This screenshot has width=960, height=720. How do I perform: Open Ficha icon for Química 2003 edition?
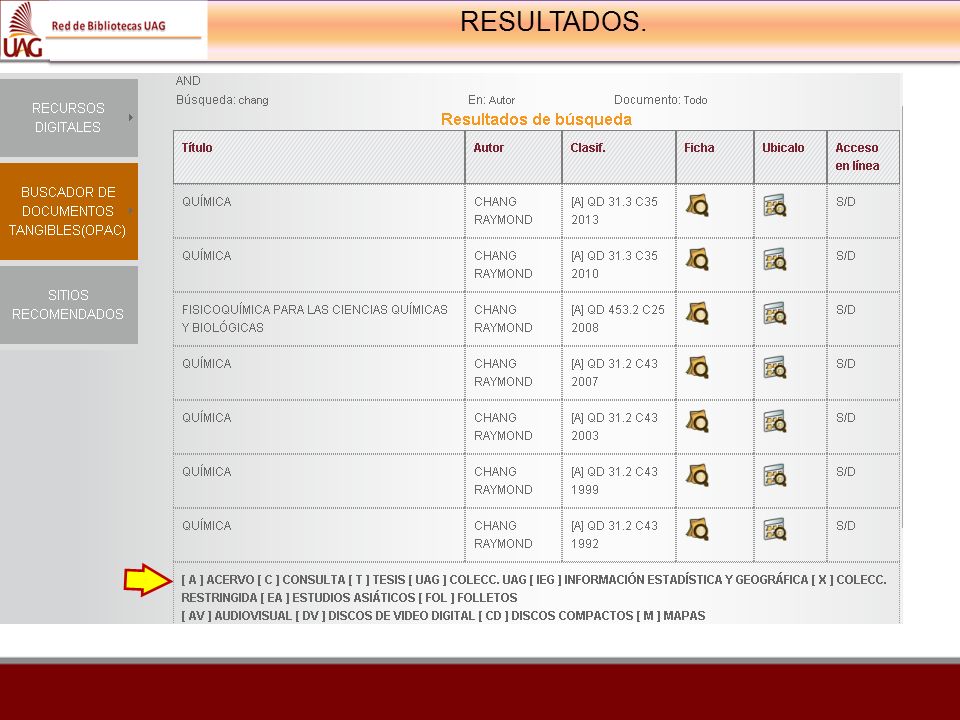click(697, 421)
